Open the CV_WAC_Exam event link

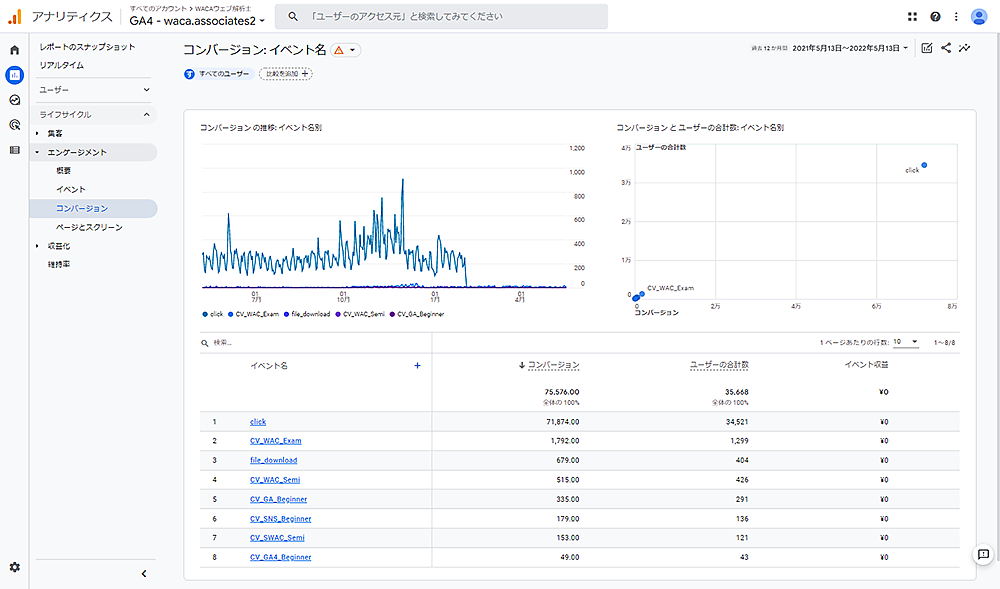(x=275, y=441)
